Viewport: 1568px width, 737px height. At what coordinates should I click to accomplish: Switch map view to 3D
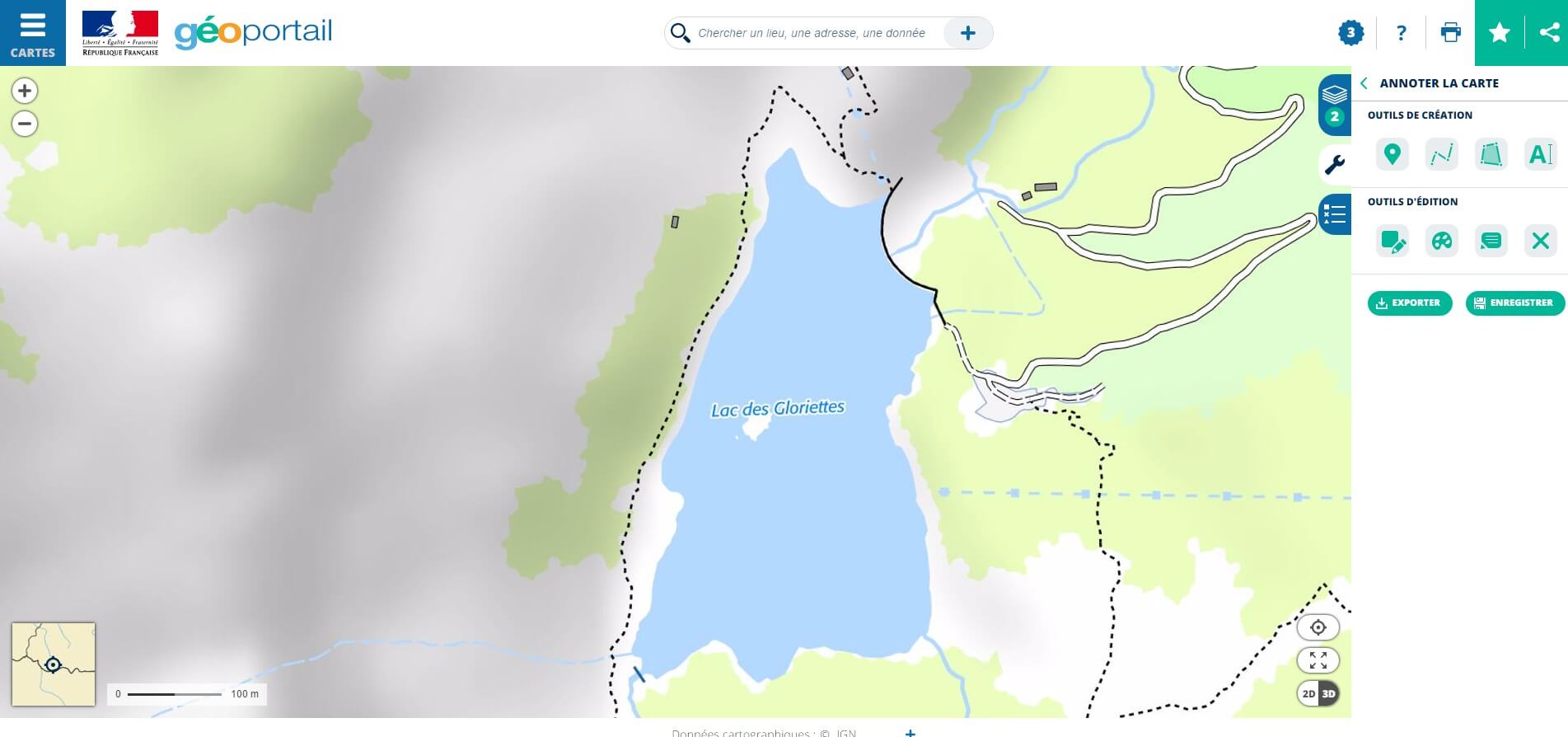click(x=1328, y=693)
